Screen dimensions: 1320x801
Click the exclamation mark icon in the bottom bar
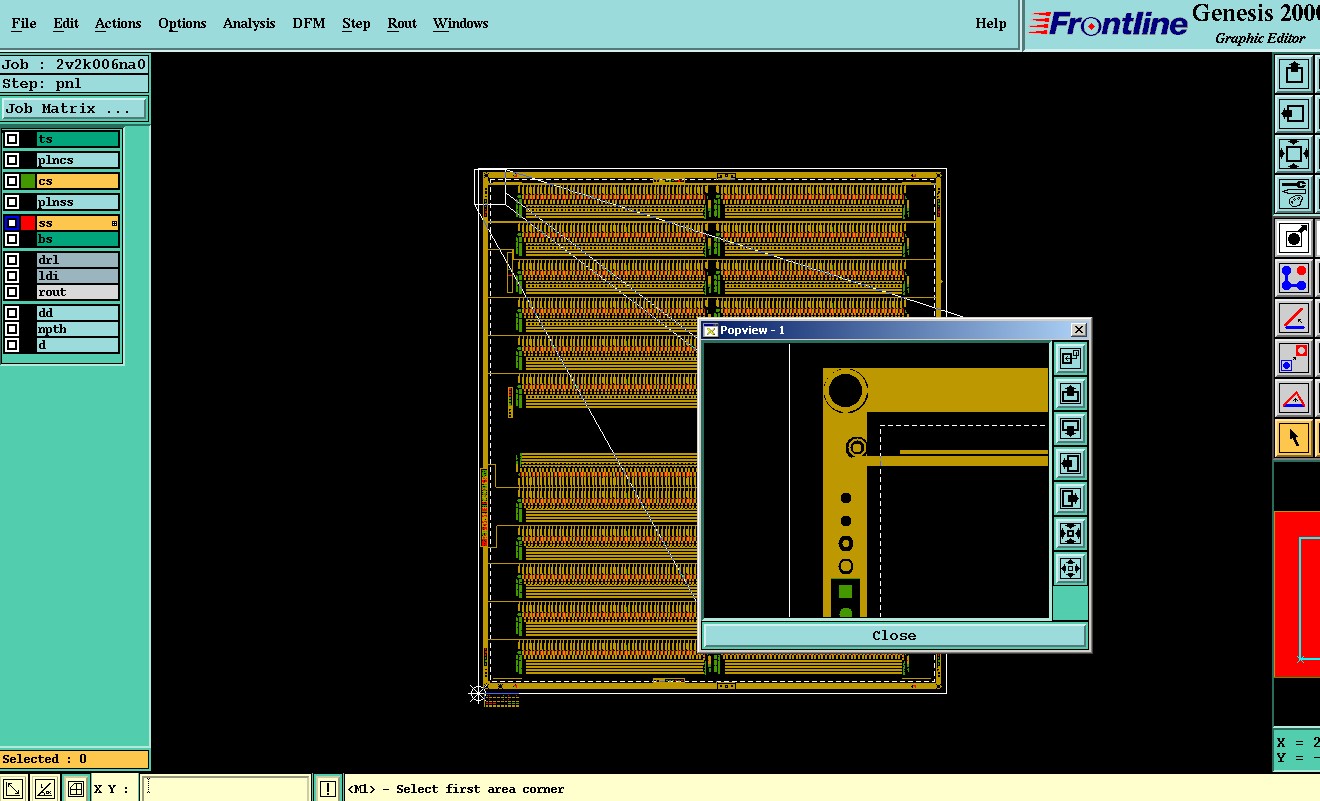pyautogui.click(x=328, y=789)
